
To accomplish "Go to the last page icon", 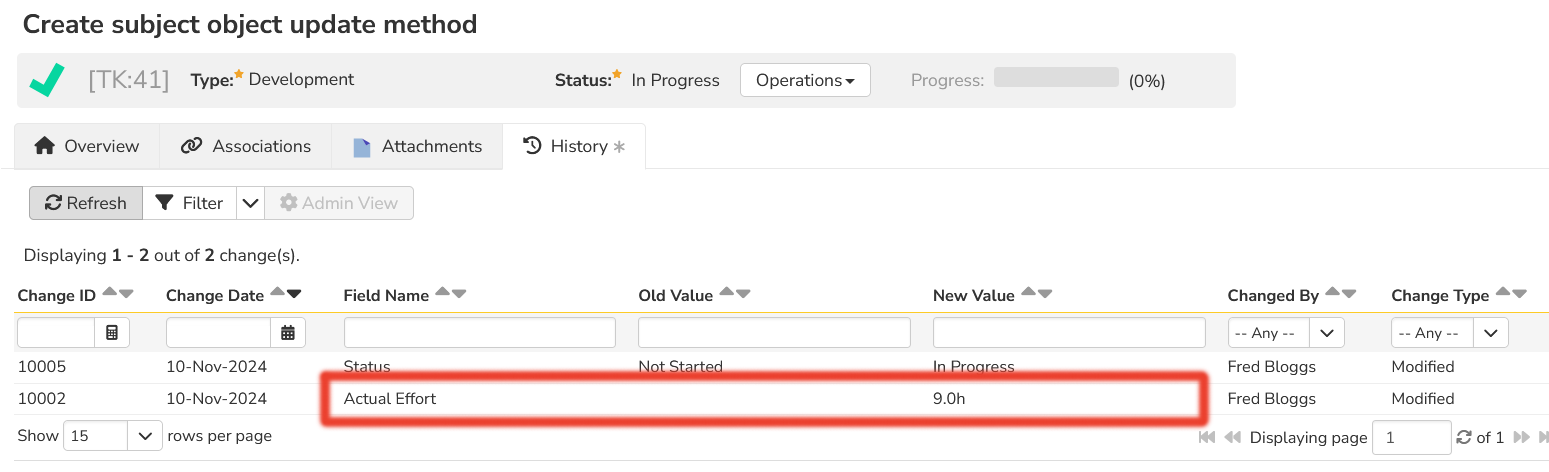I will point(1541,437).
